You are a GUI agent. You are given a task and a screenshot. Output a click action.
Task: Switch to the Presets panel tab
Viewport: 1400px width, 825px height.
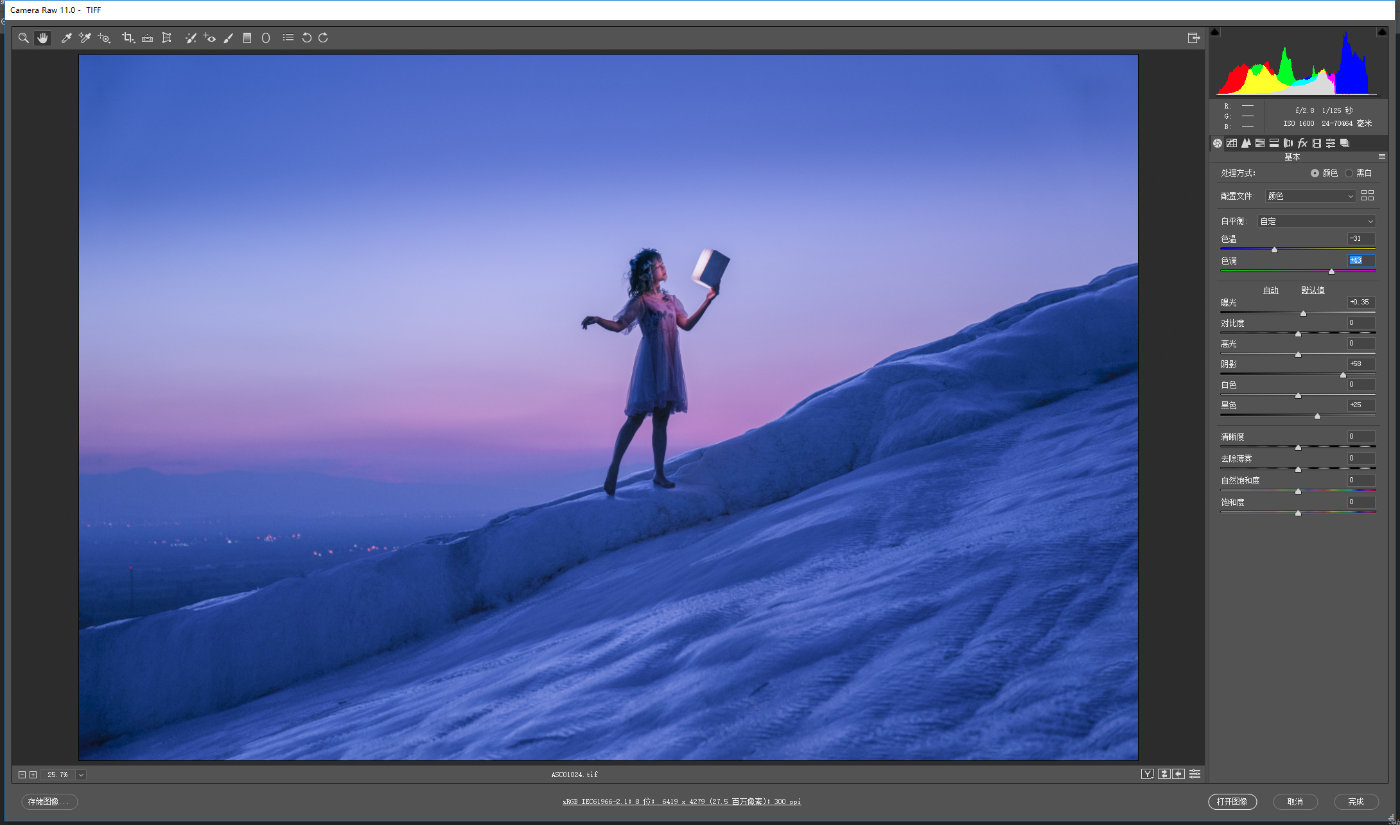1331,143
